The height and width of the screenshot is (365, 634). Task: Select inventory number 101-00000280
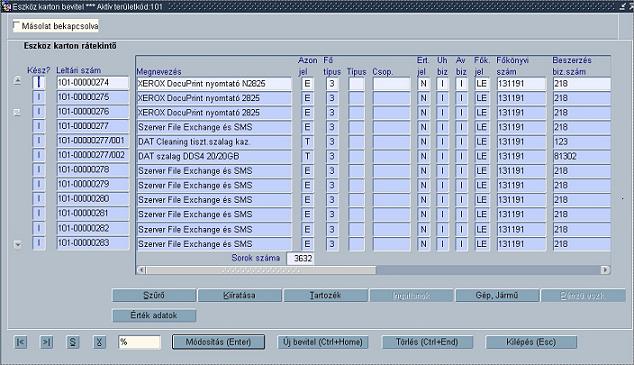(x=93, y=199)
